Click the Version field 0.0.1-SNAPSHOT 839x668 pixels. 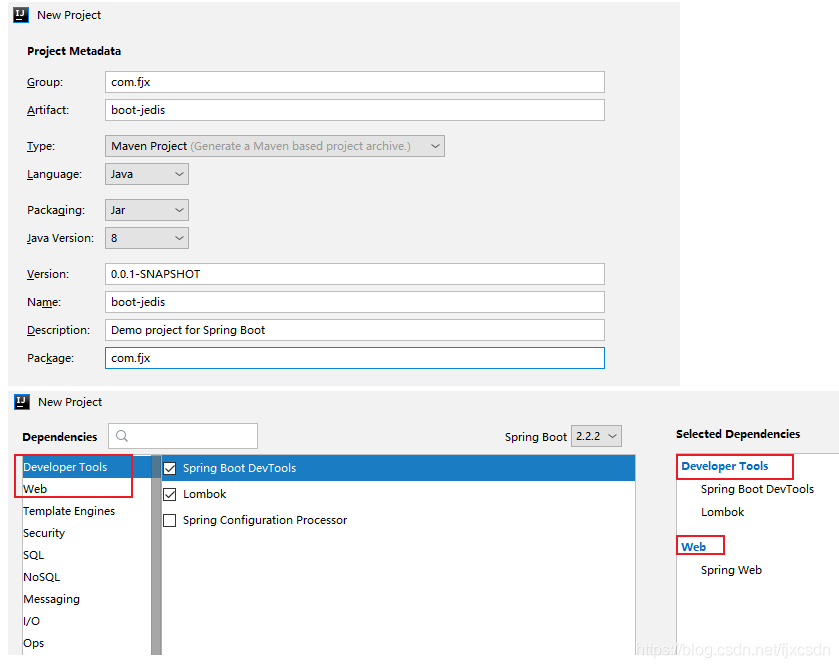[x=355, y=274]
